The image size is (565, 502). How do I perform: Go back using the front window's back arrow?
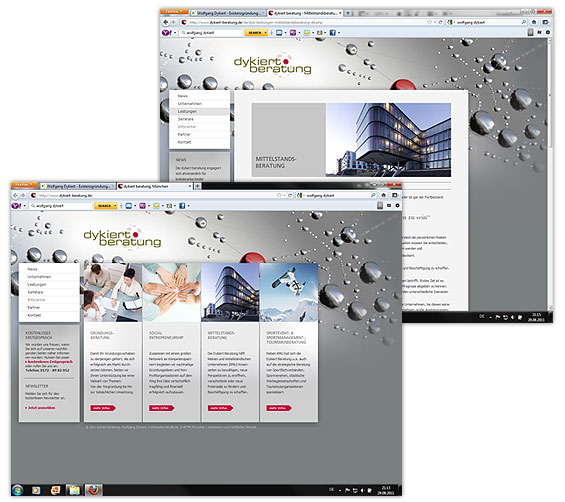tap(15, 195)
